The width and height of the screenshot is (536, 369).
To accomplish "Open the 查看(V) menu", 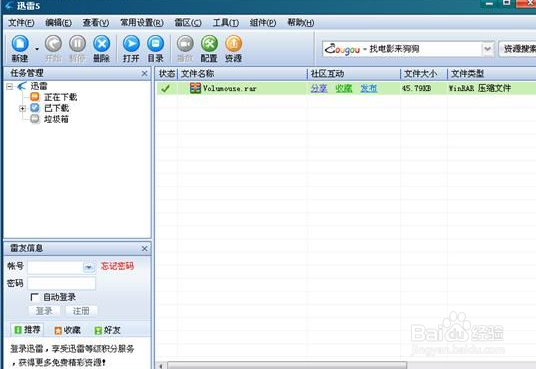I will click(96, 23).
